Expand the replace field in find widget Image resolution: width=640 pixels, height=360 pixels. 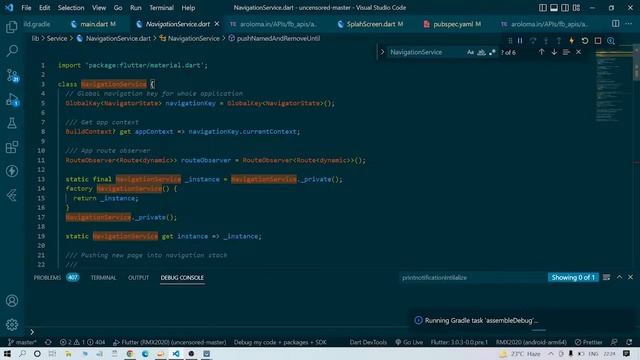(382, 52)
